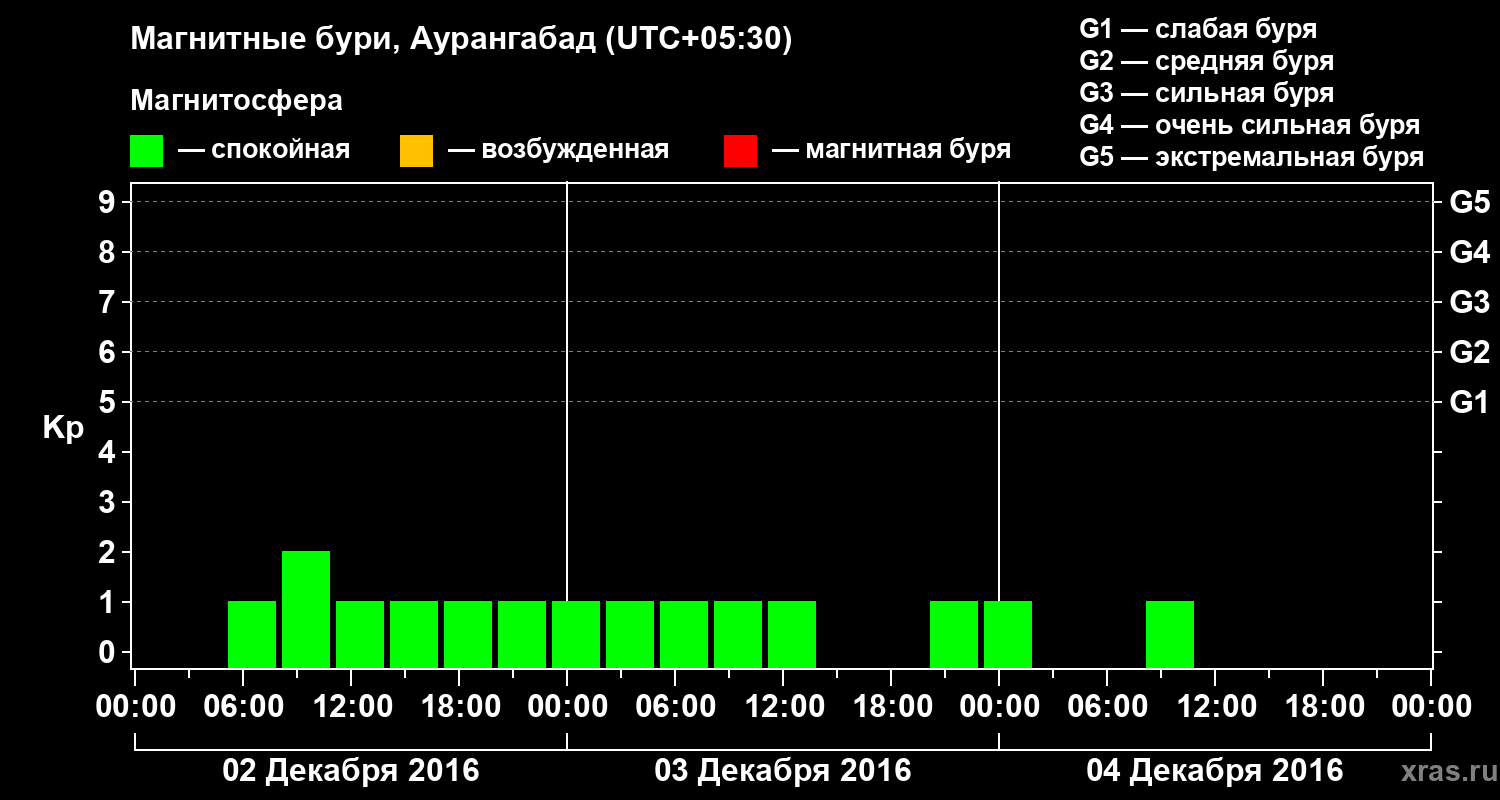This screenshot has width=1500, height=800.
Task: Click the right-axis 'G1' storm level label
Action: [1470, 402]
